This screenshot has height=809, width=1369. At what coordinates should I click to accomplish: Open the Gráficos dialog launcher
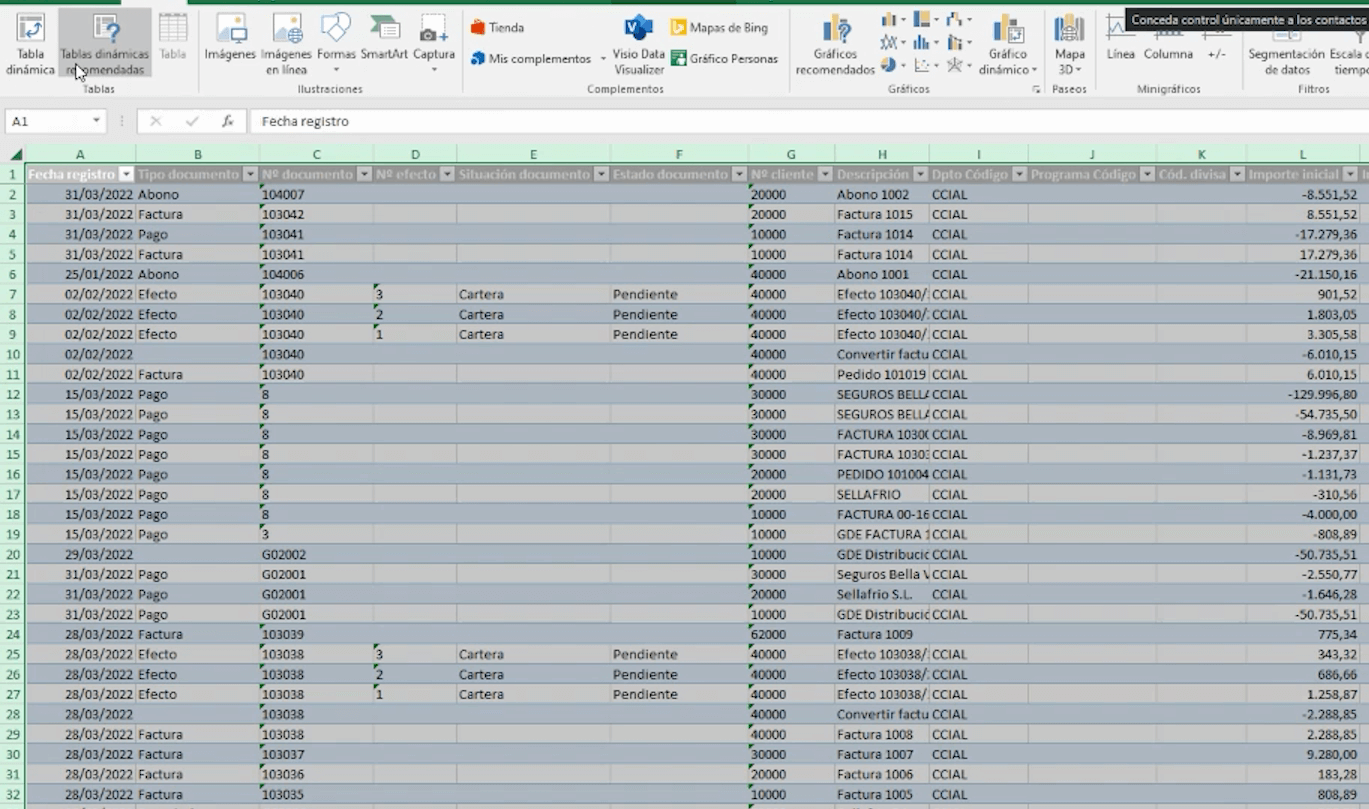point(1036,90)
